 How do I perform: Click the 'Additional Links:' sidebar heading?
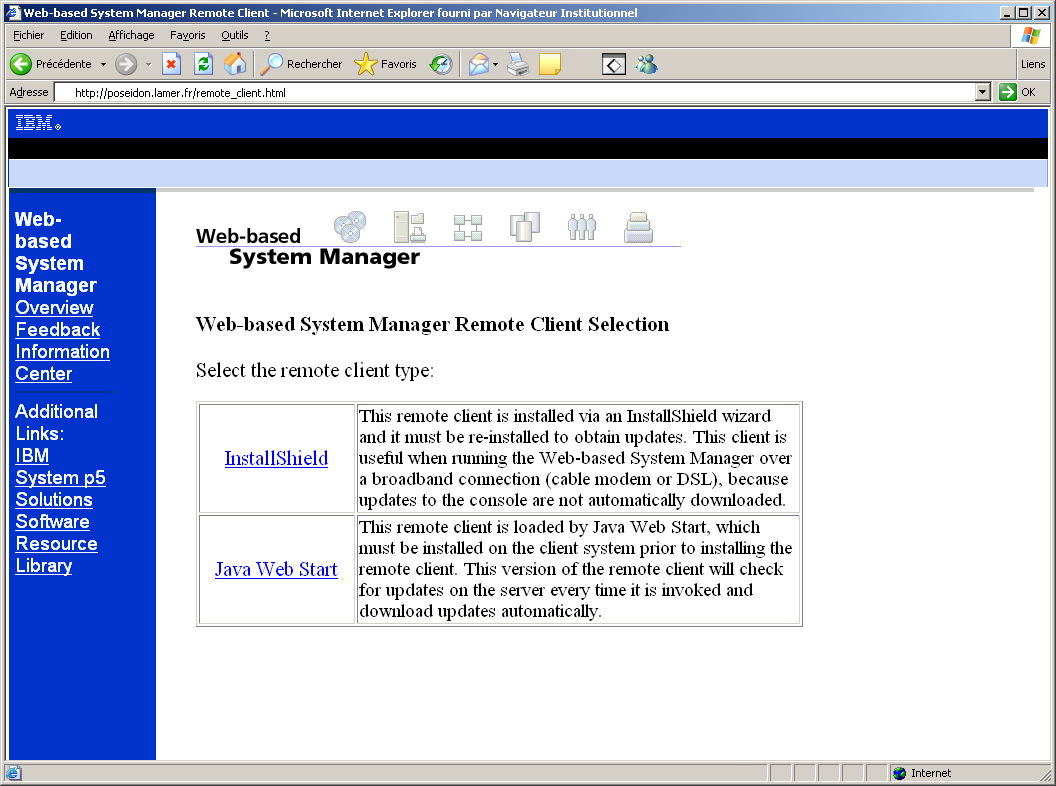point(57,422)
